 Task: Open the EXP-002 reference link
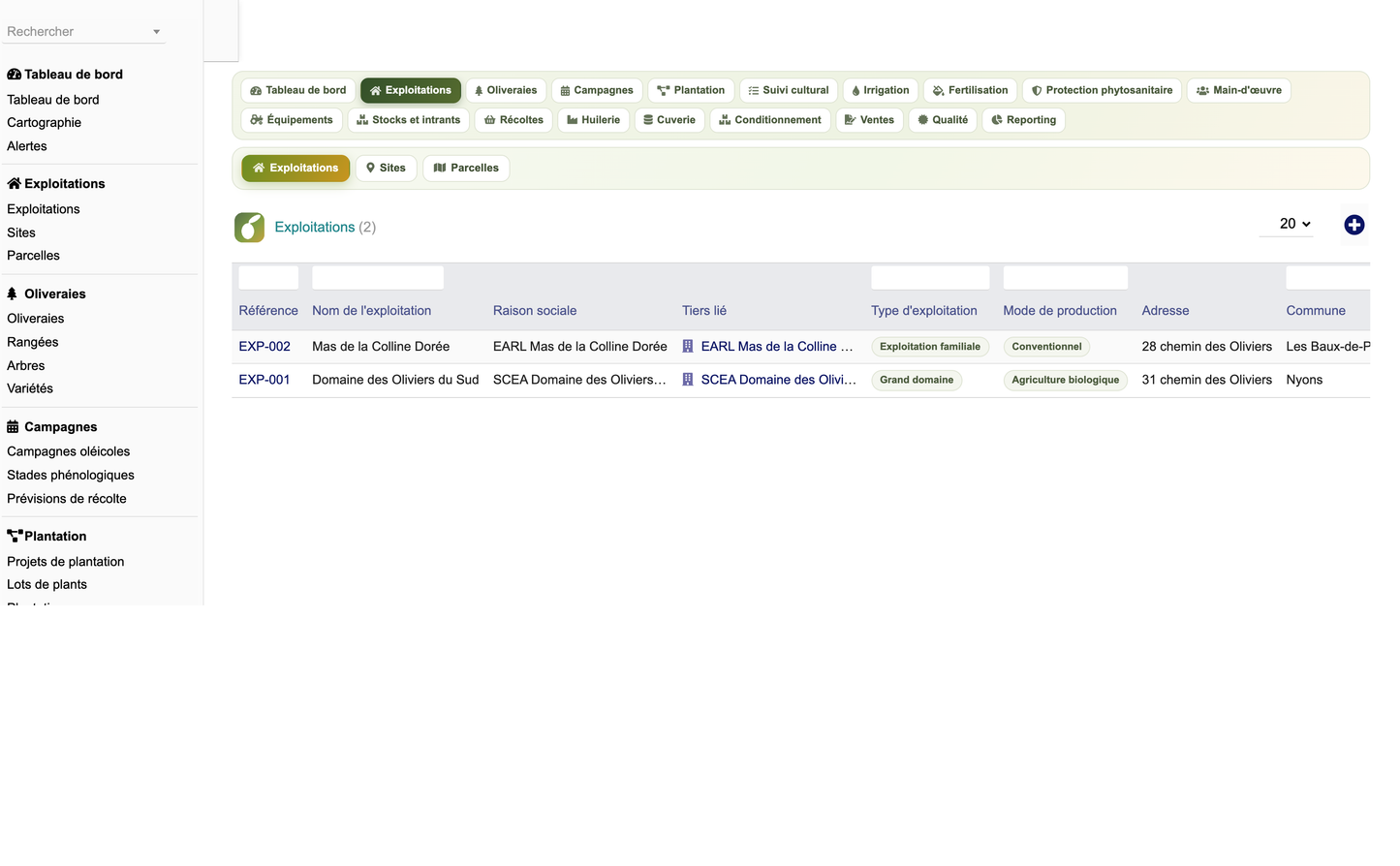pyautogui.click(x=264, y=347)
